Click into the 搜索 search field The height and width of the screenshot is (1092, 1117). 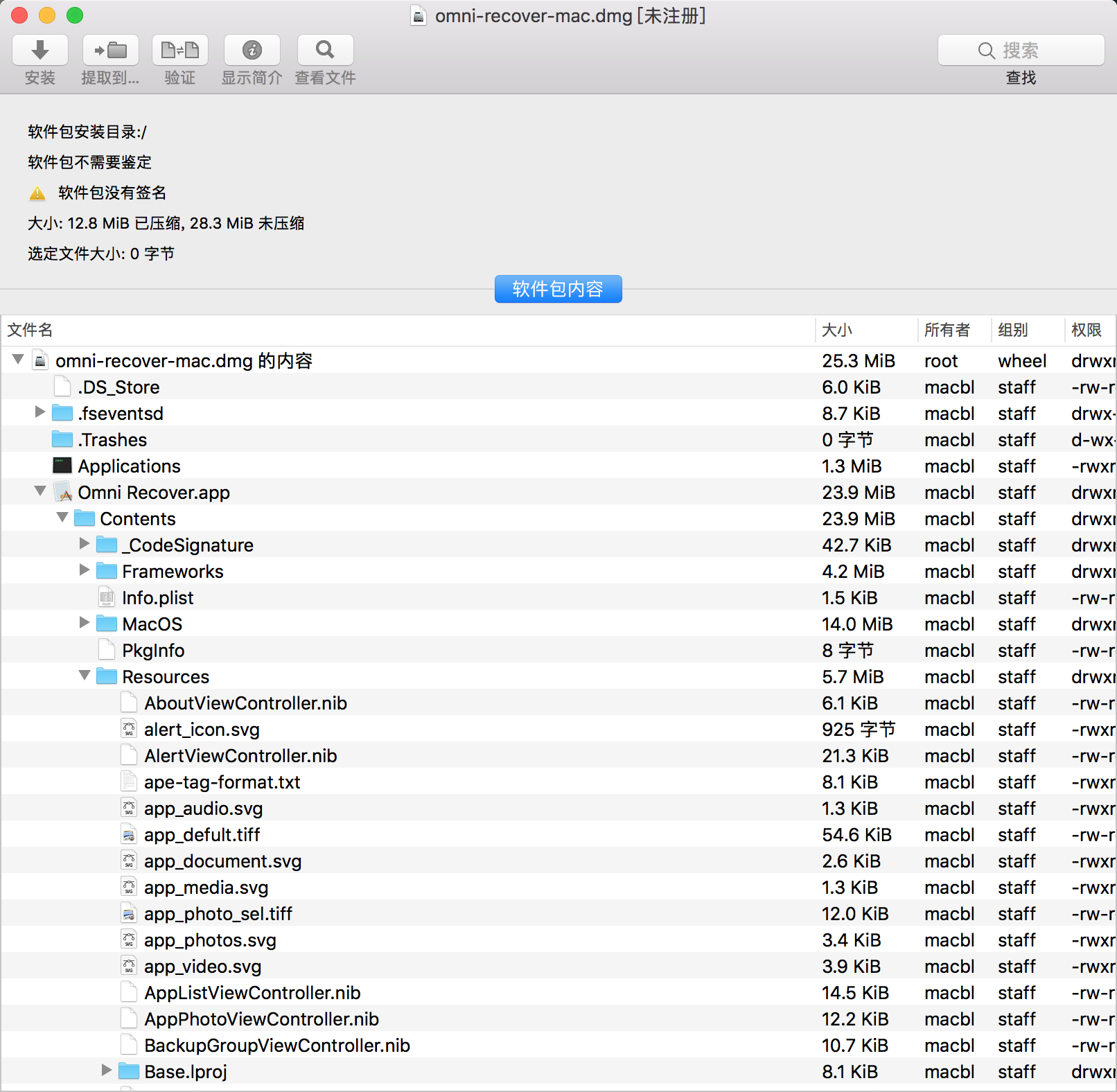1021,50
